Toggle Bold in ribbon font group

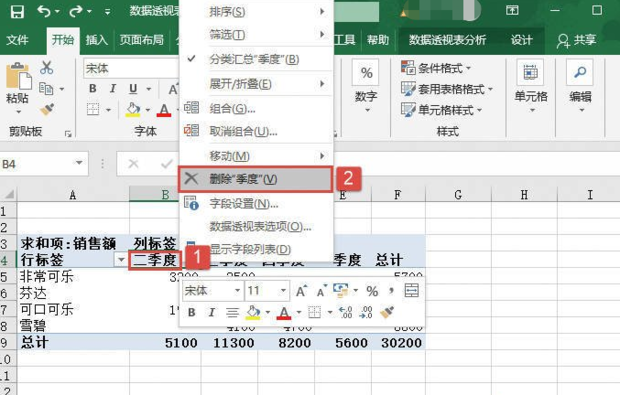click(x=93, y=89)
